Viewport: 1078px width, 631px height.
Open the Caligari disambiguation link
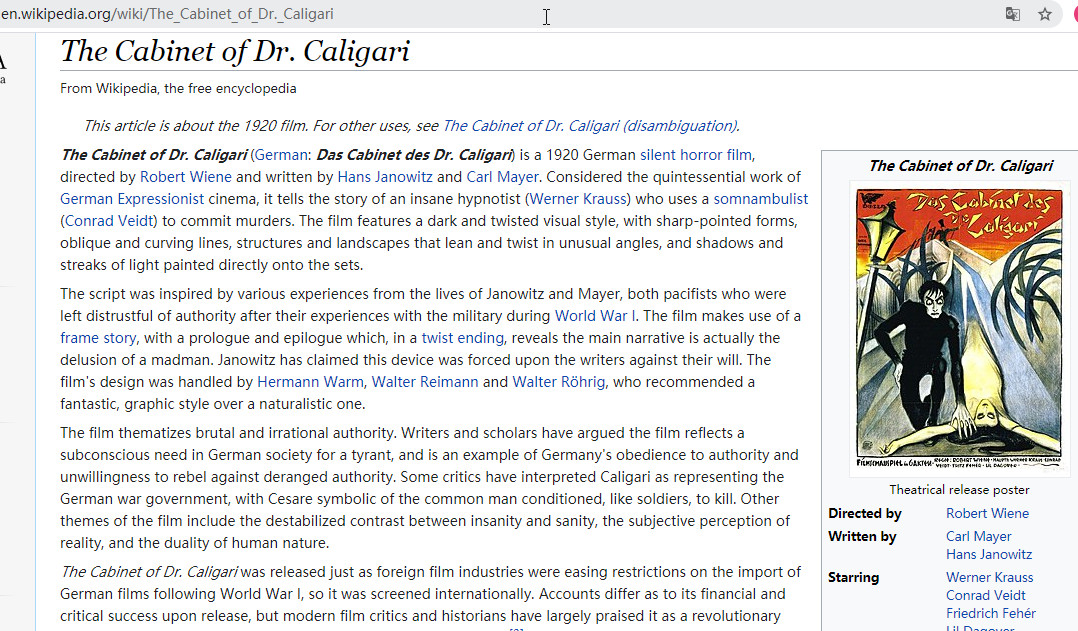(x=590, y=126)
